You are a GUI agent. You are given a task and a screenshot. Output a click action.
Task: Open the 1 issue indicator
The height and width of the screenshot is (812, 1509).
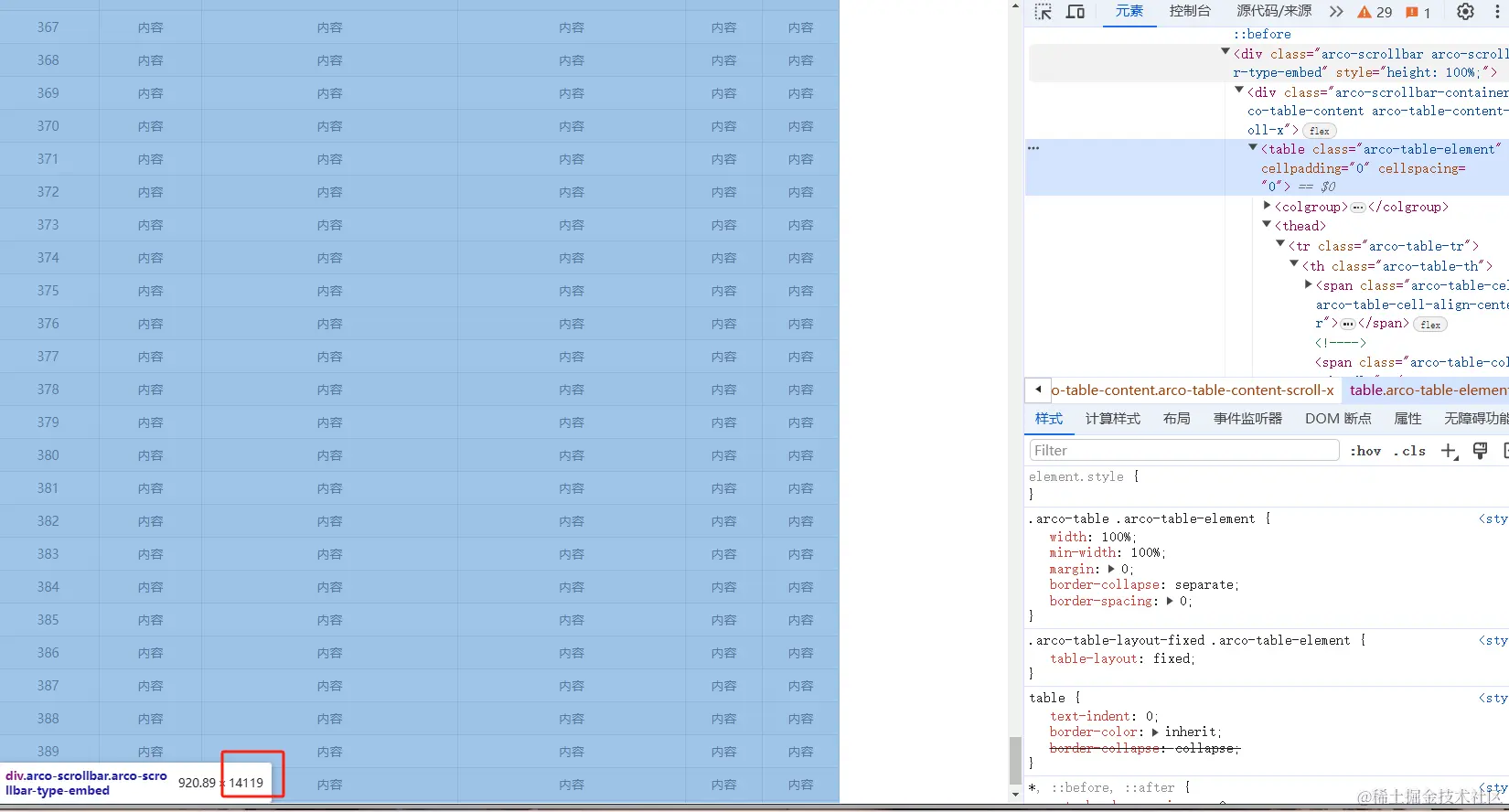[x=1418, y=12]
